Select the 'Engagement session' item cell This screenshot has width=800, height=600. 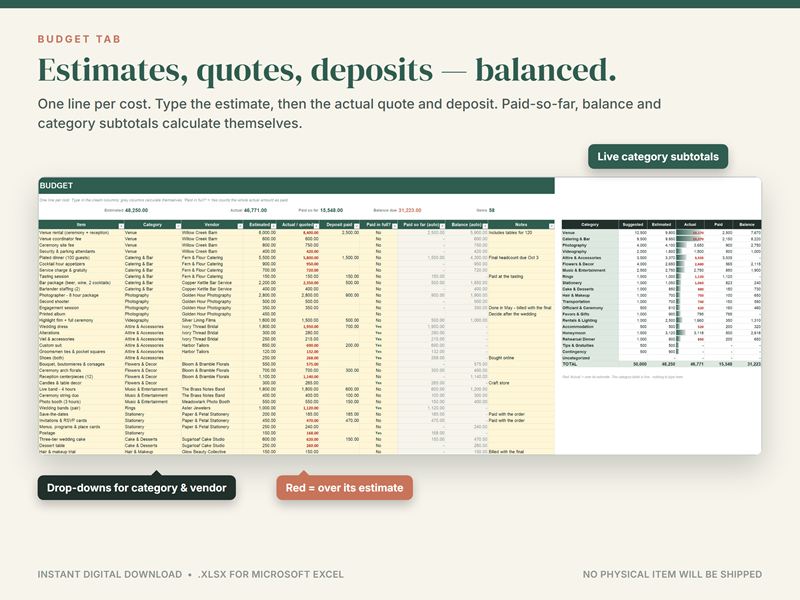(x=81, y=308)
